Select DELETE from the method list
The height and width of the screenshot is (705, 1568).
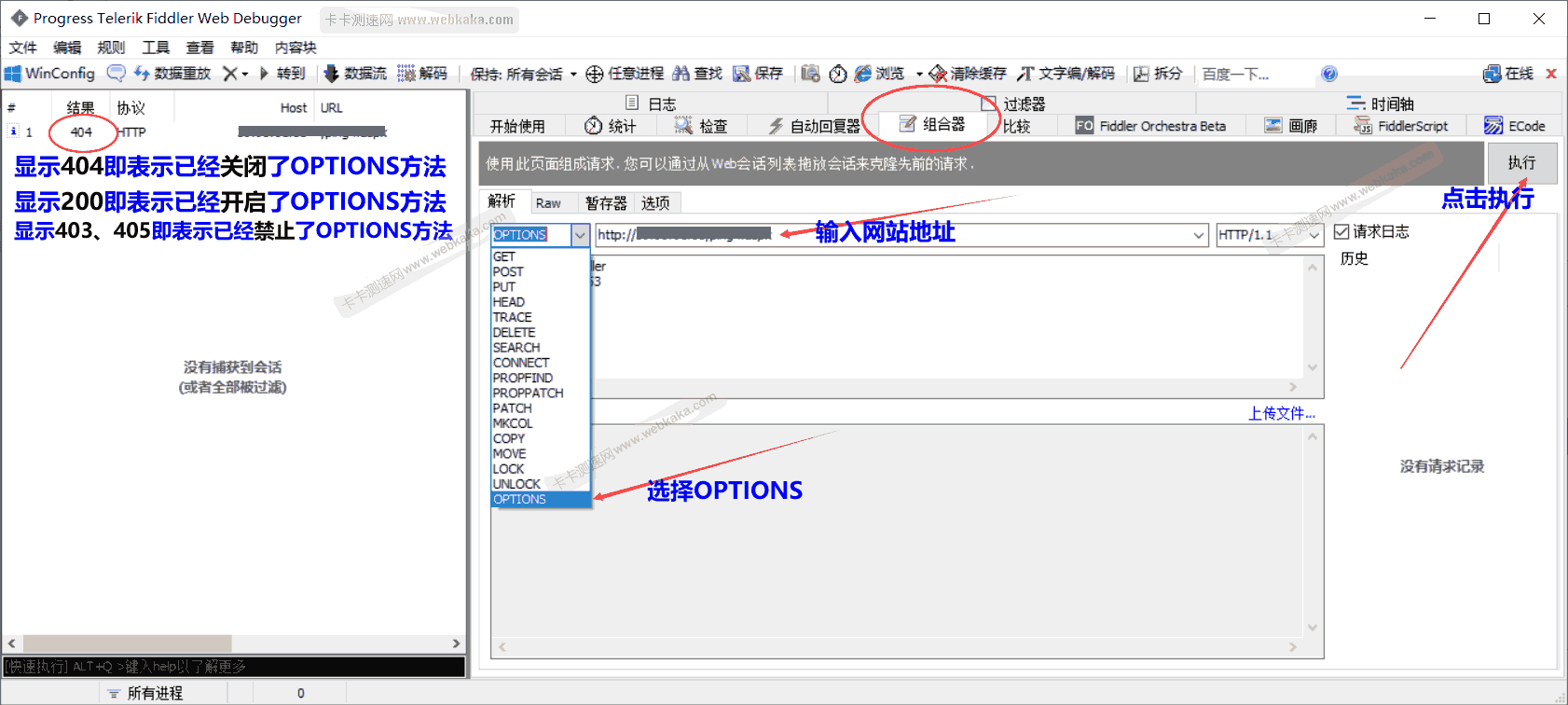point(515,333)
